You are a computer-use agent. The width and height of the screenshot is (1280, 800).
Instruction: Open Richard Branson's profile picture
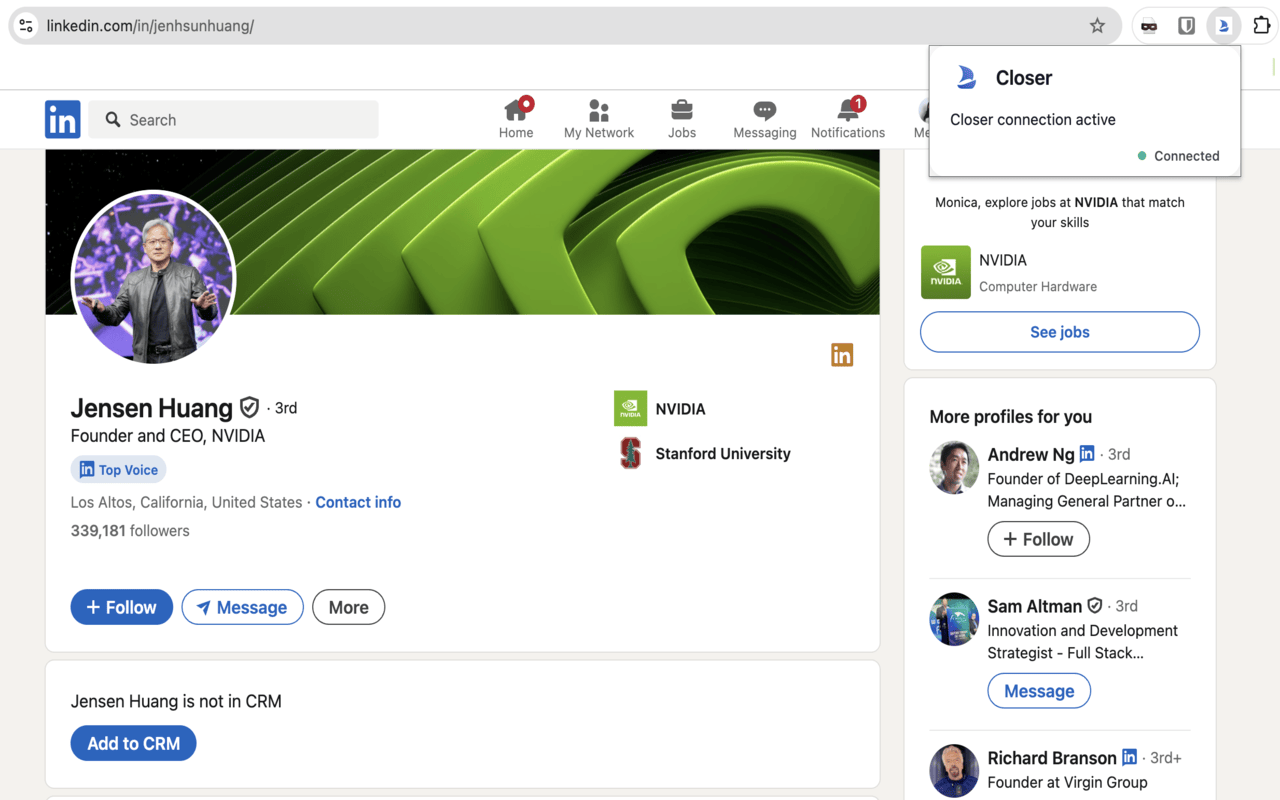[x=954, y=770]
